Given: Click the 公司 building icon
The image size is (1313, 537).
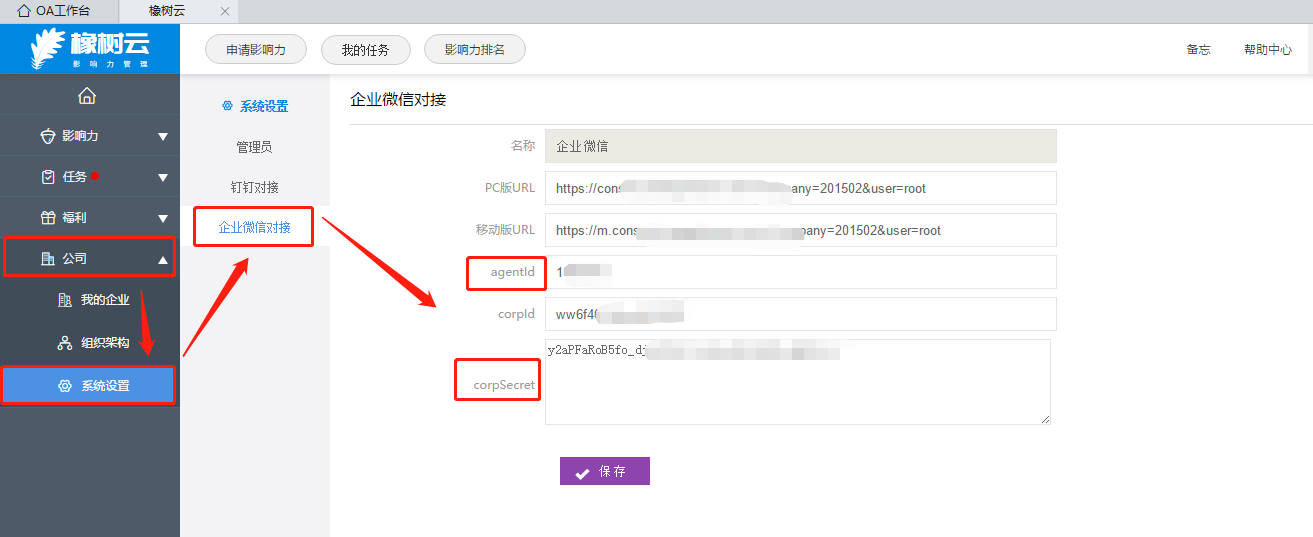Looking at the screenshot, I should (48, 258).
